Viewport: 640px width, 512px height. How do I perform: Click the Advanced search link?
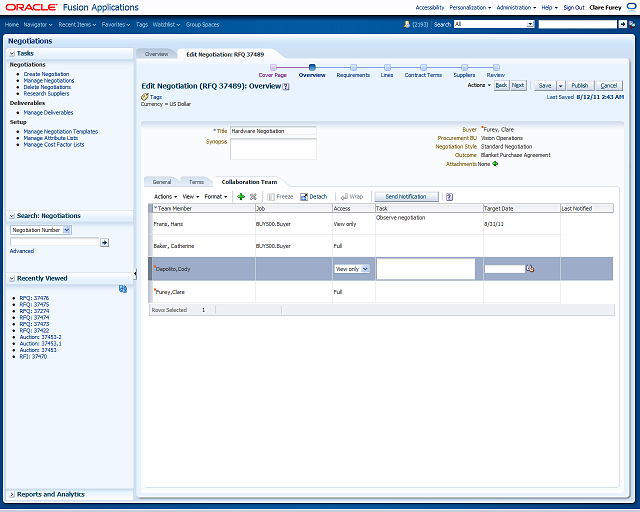22,251
